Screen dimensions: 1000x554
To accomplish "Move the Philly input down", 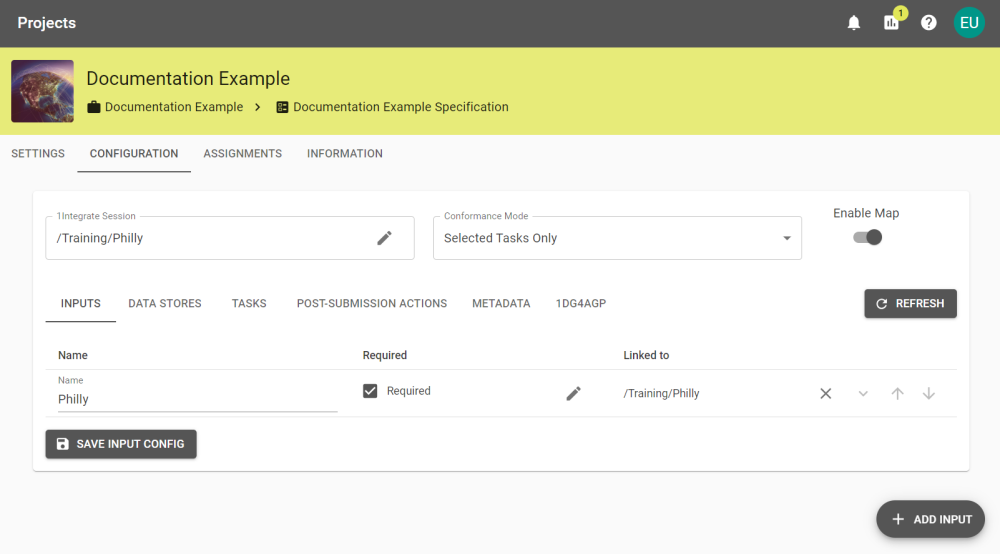I will [x=929, y=393].
